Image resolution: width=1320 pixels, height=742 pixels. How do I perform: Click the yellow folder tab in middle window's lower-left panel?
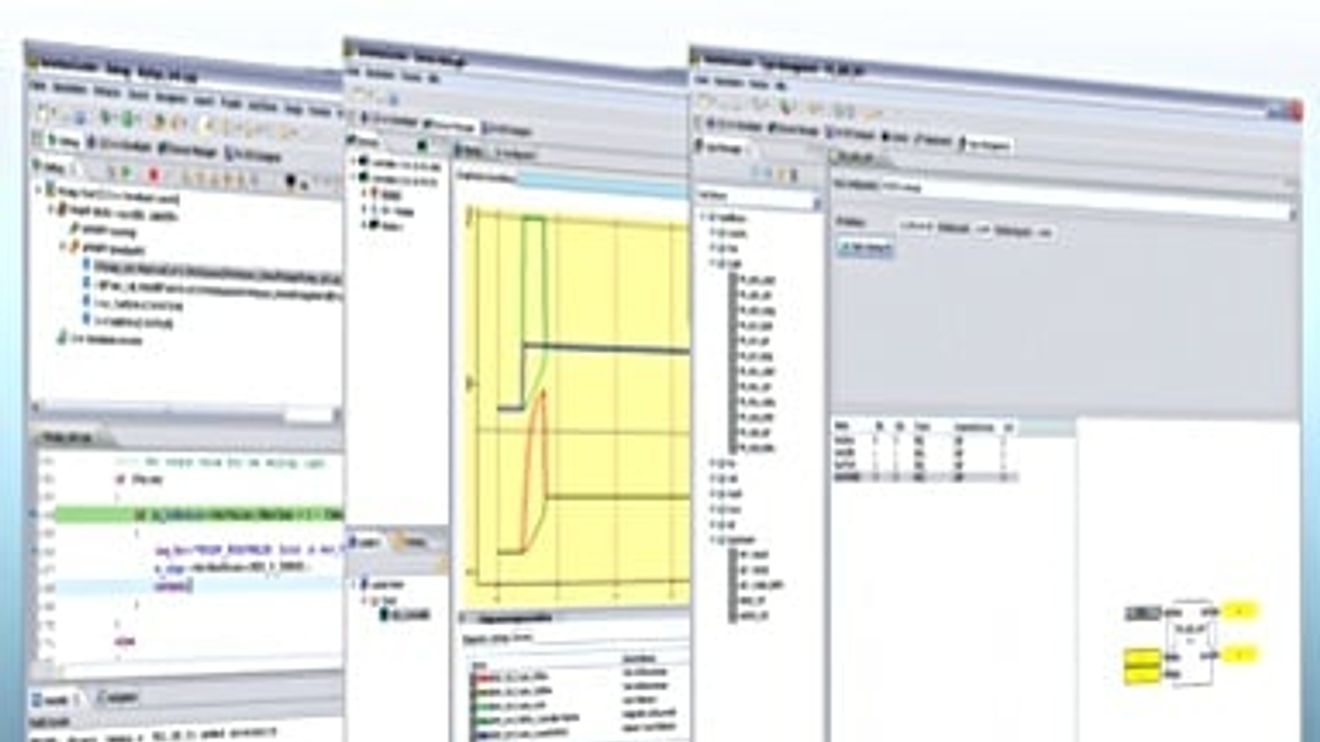(x=412, y=541)
